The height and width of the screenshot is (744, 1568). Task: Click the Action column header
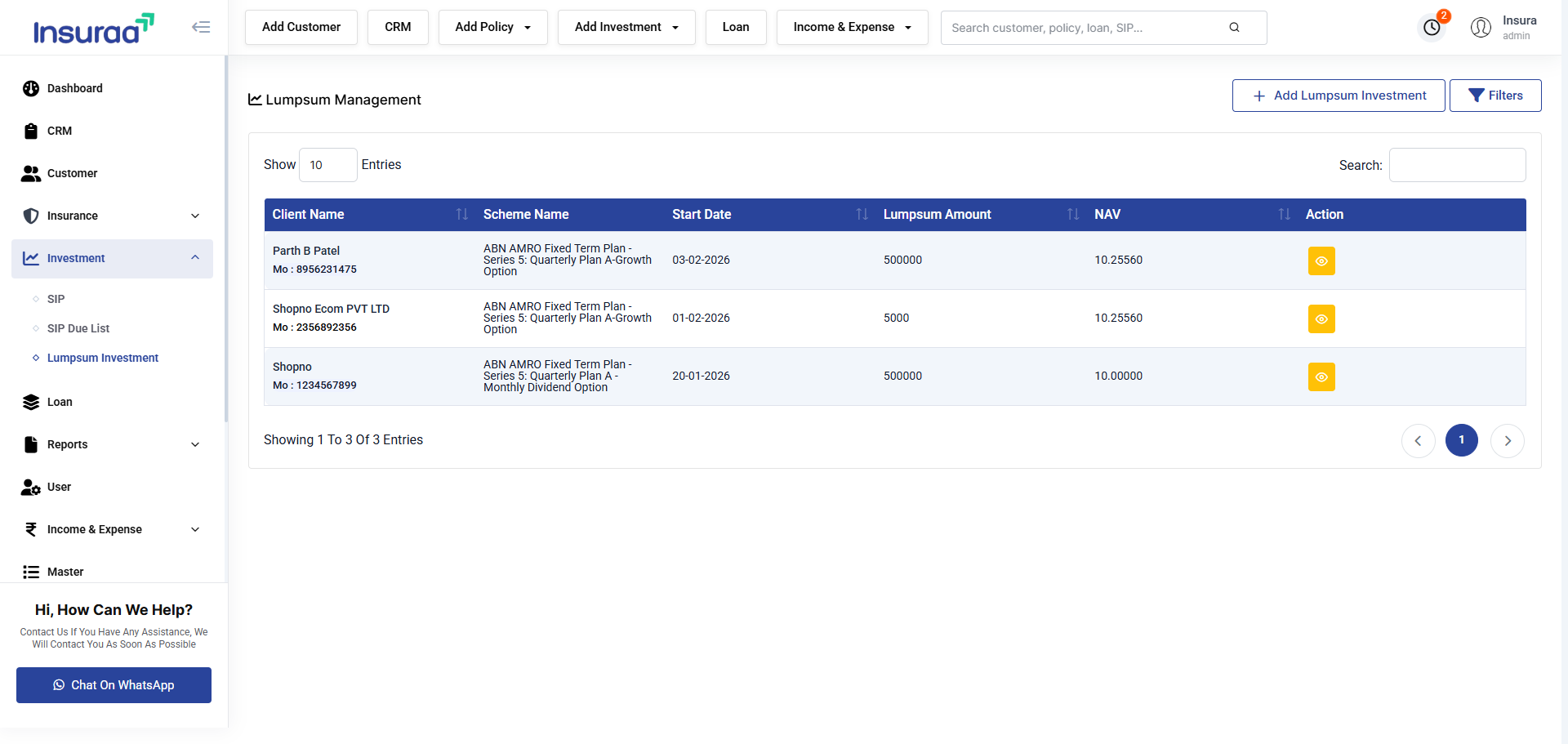(x=1325, y=214)
